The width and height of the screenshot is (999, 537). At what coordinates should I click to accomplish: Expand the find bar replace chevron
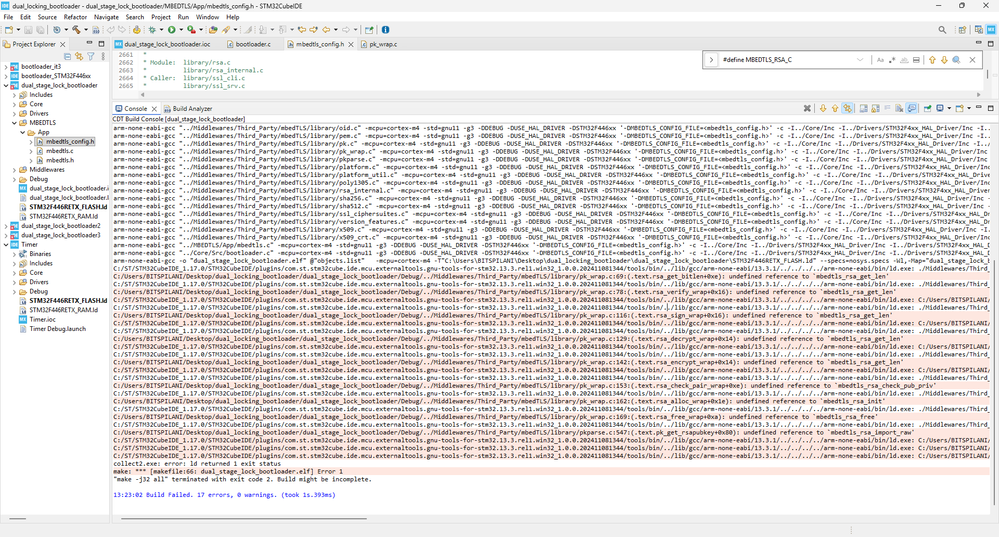click(x=711, y=59)
